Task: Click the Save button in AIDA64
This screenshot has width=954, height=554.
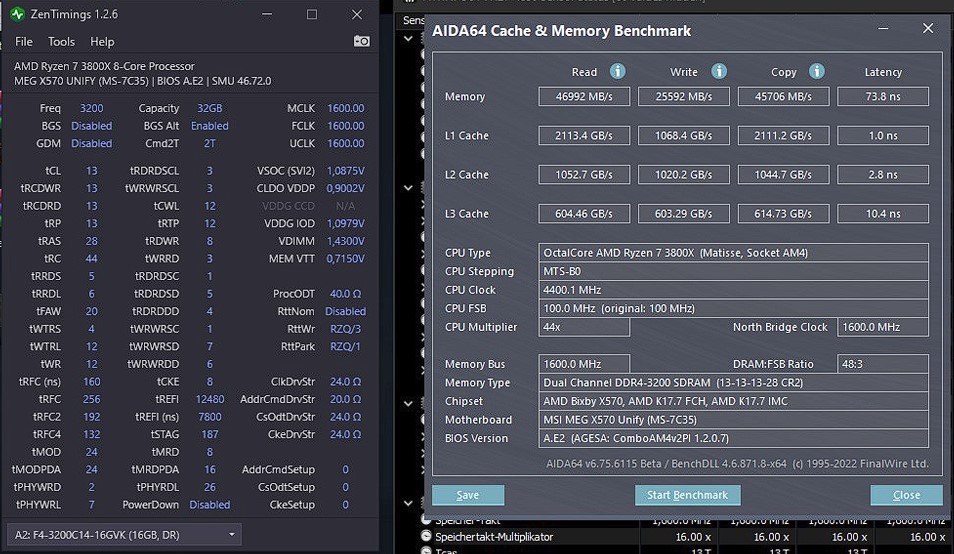Action: pos(468,495)
